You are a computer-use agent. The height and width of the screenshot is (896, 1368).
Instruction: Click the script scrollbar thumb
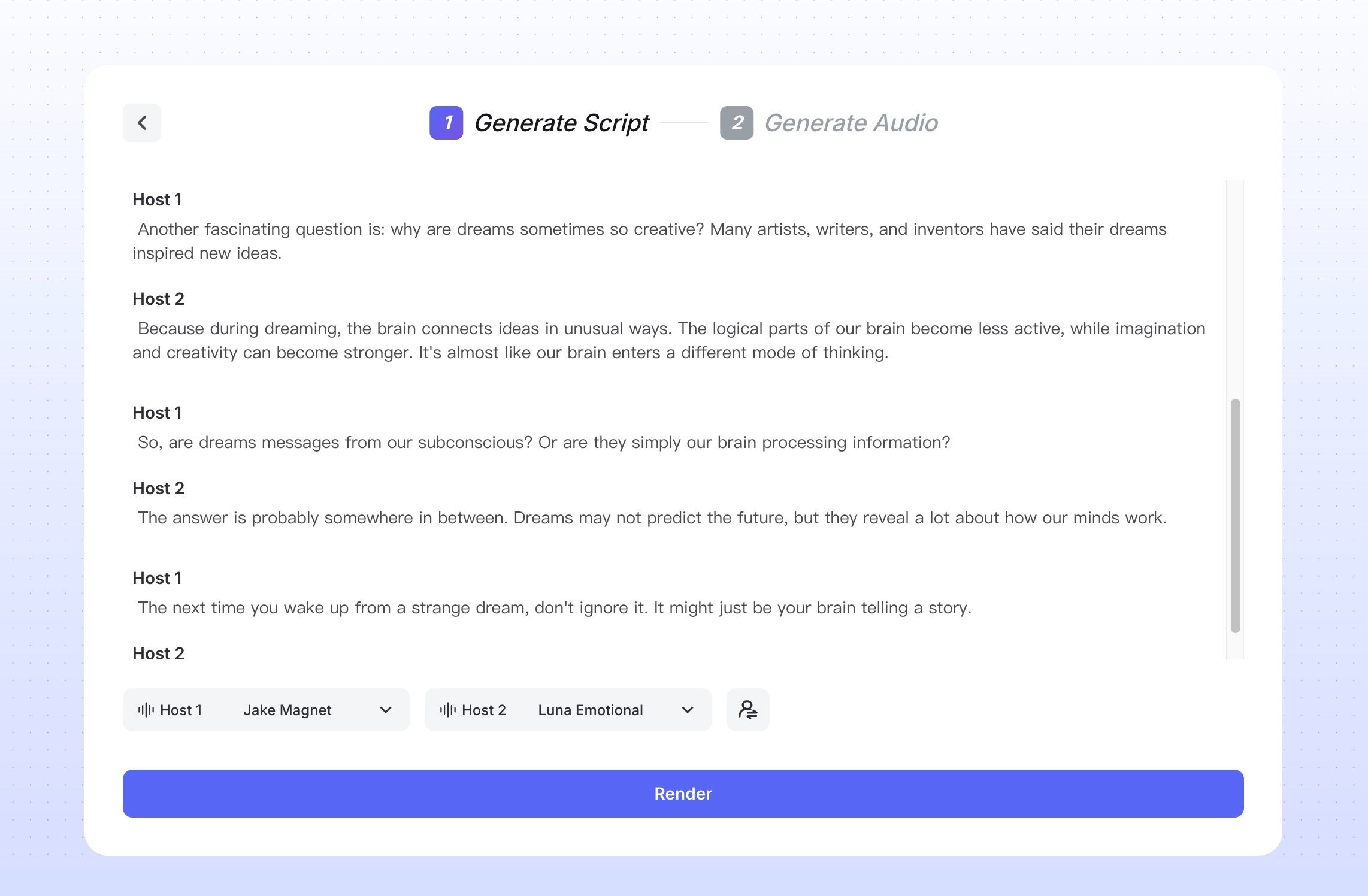point(1235,516)
